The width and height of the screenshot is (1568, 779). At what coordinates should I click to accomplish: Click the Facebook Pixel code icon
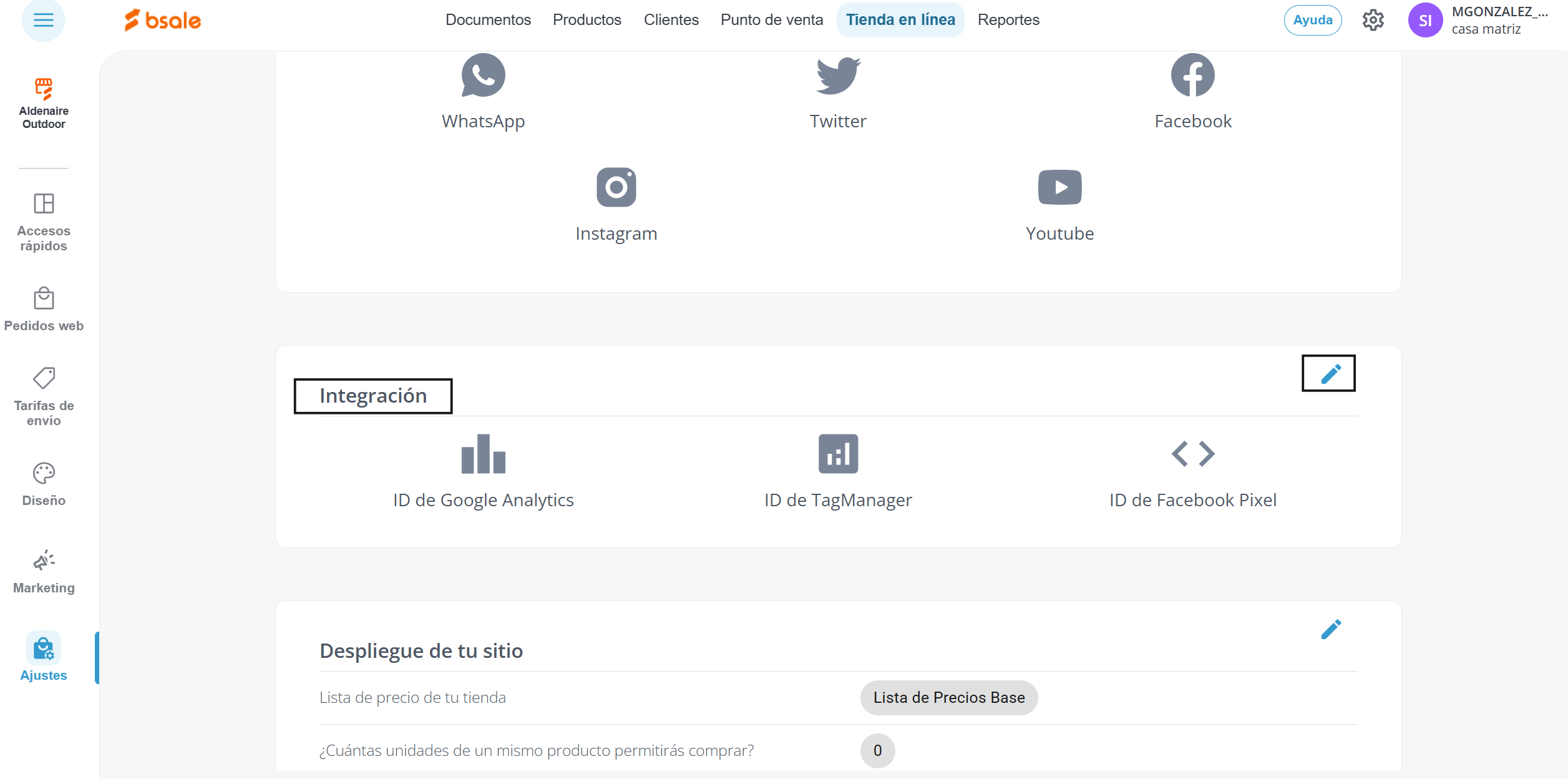coord(1192,454)
